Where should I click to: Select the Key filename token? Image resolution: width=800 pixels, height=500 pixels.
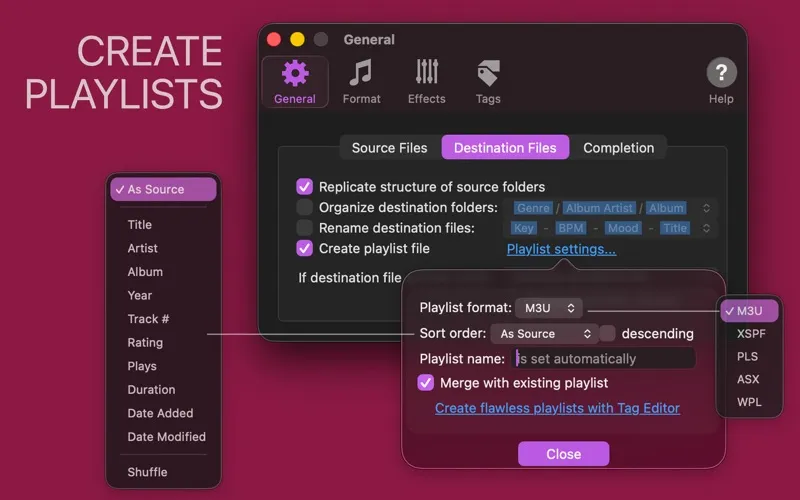(x=524, y=228)
